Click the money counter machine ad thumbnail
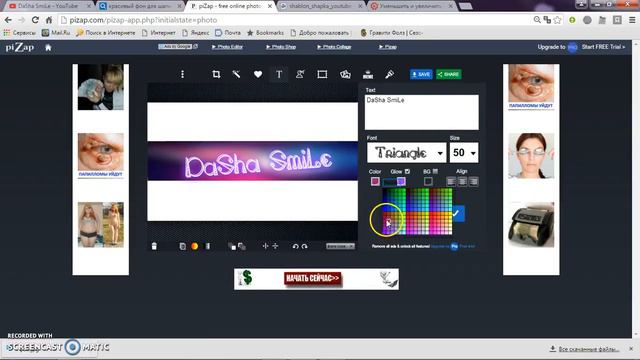Viewport: 640px width, 360px height. click(531, 224)
